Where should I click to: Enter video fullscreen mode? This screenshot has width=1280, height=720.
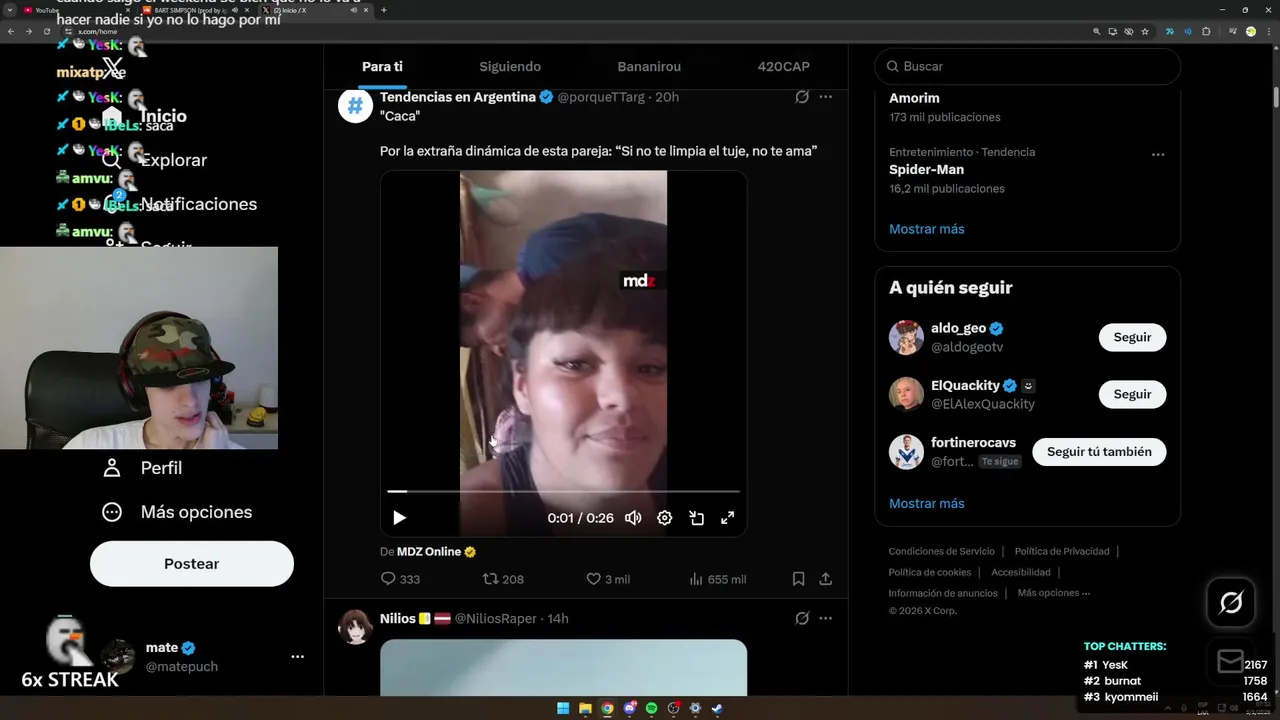pyautogui.click(x=728, y=518)
